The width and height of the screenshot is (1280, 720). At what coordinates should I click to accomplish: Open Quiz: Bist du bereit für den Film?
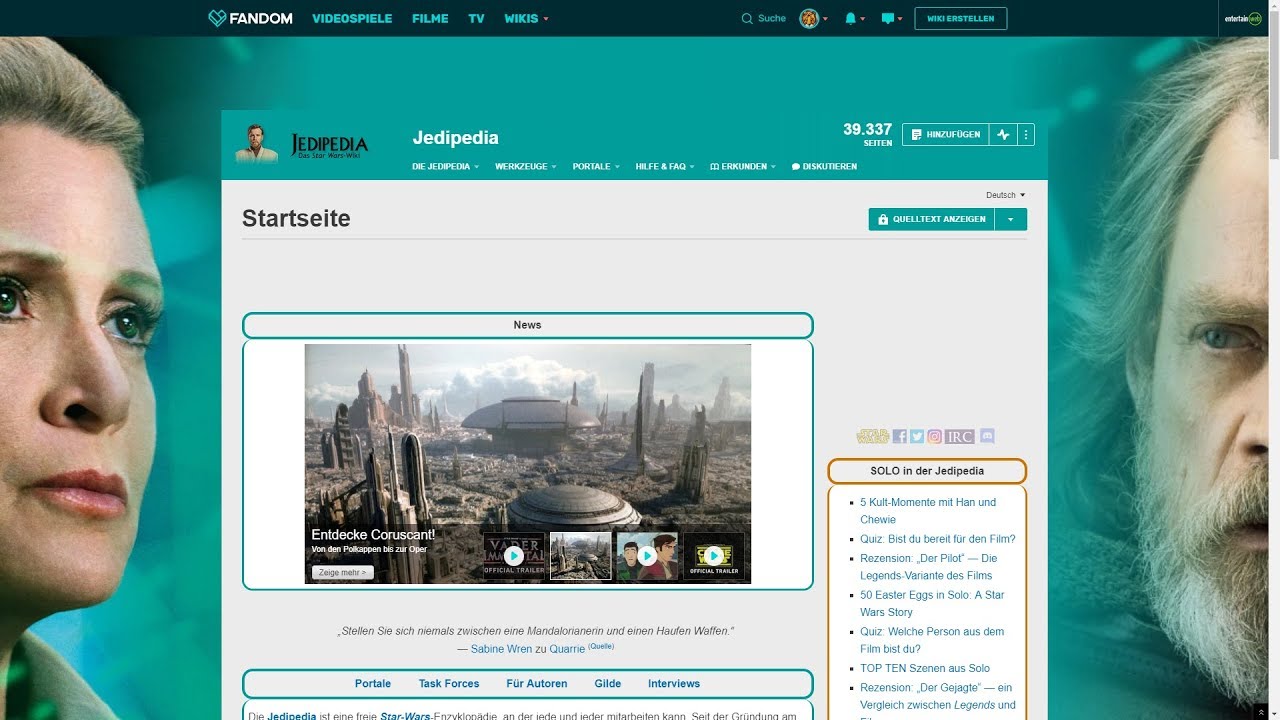(x=938, y=539)
